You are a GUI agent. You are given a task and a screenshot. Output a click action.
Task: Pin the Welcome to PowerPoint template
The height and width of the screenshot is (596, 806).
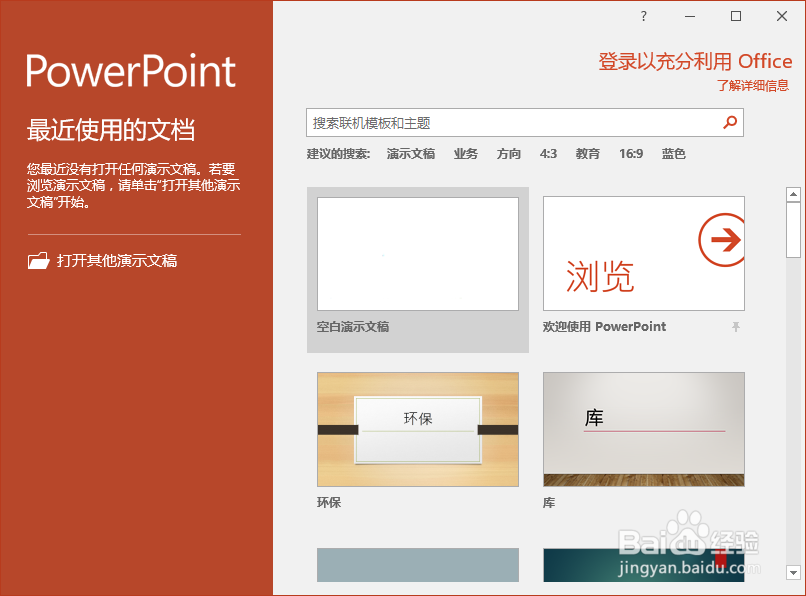click(x=736, y=327)
